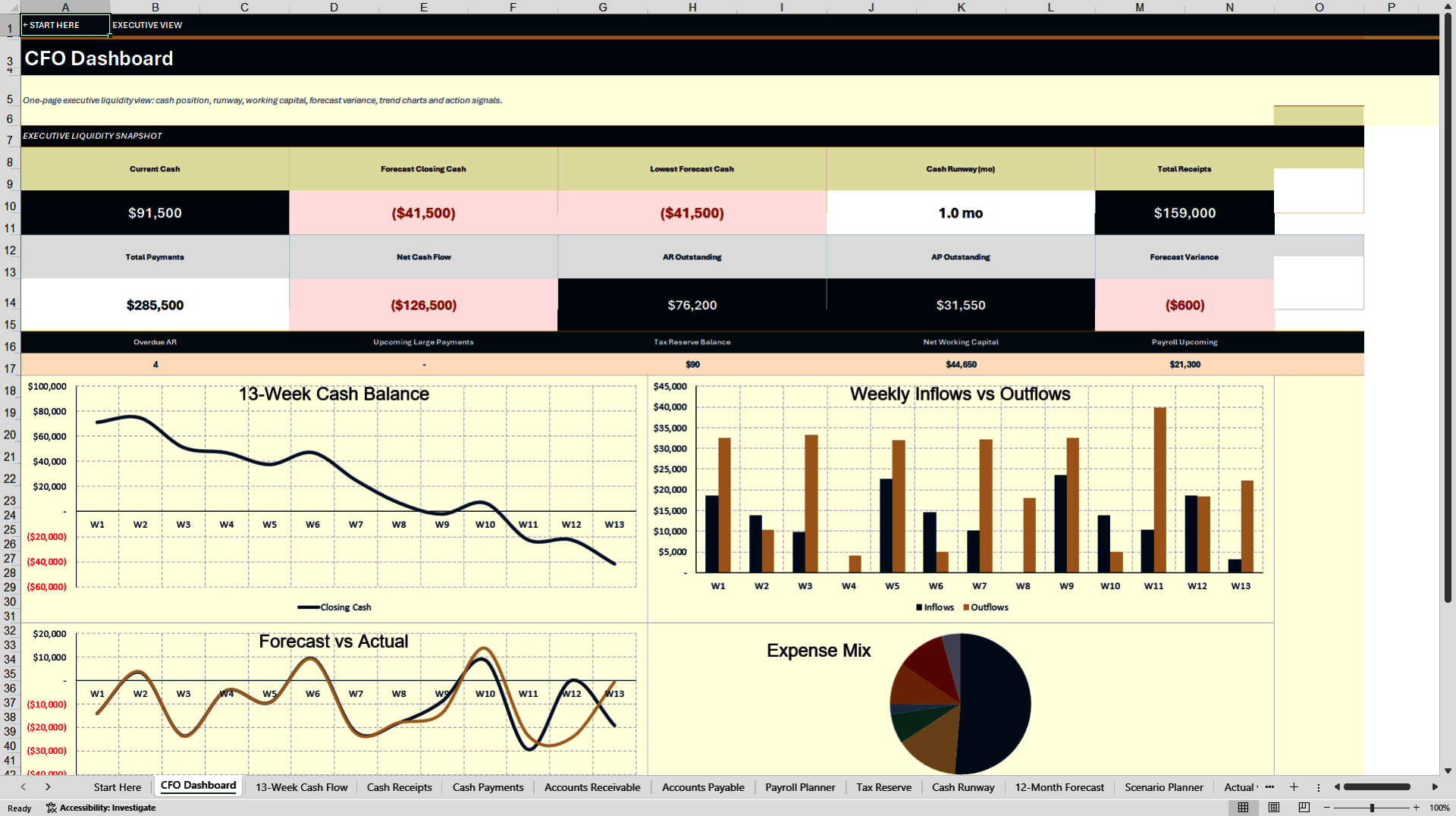Select the active CFO Dashboard tab
Image resolution: width=1456 pixels, height=816 pixels.
click(198, 786)
